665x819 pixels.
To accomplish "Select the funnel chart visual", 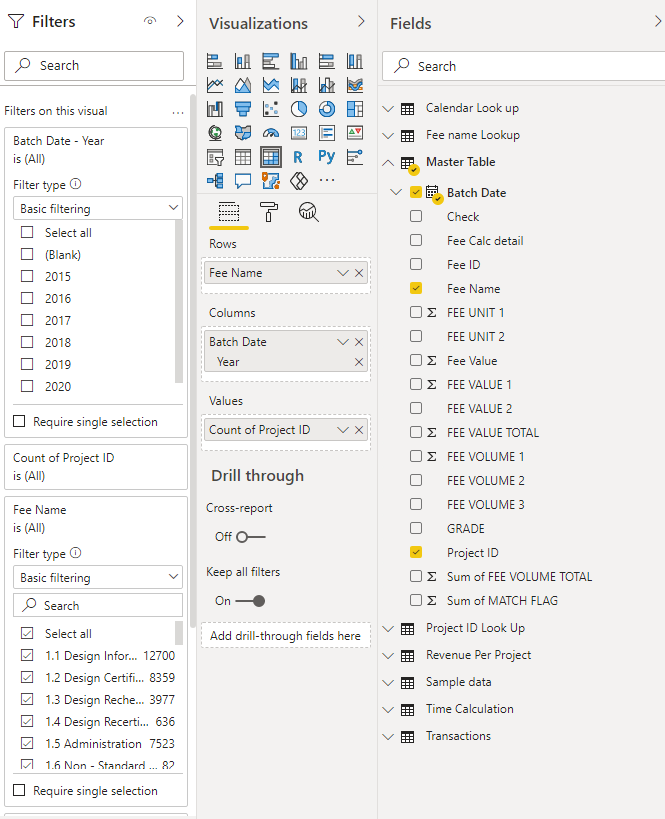I will coord(242,109).
